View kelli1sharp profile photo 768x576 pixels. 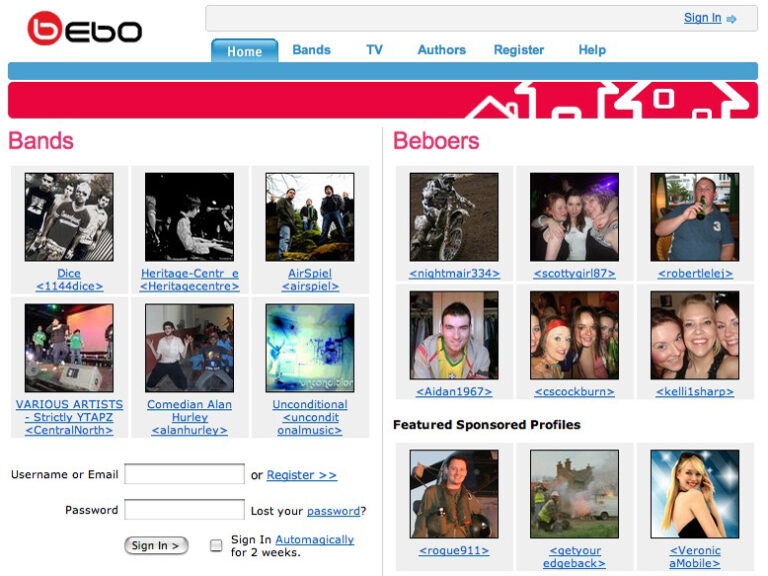point(695,335)
